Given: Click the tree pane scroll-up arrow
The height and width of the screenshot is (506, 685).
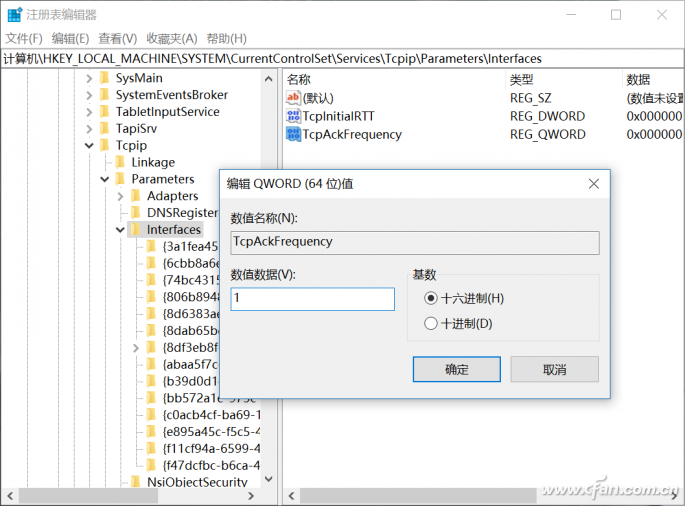Looking at the screenshot, I should 269,79.
